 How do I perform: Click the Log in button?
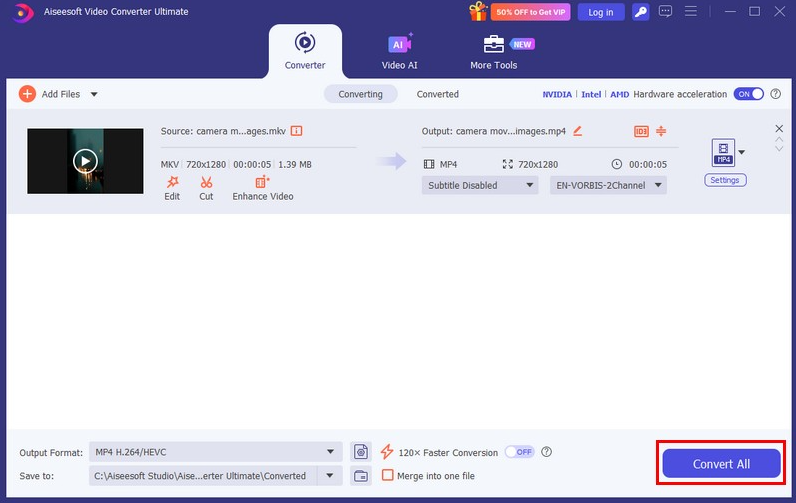click(601, 12)
